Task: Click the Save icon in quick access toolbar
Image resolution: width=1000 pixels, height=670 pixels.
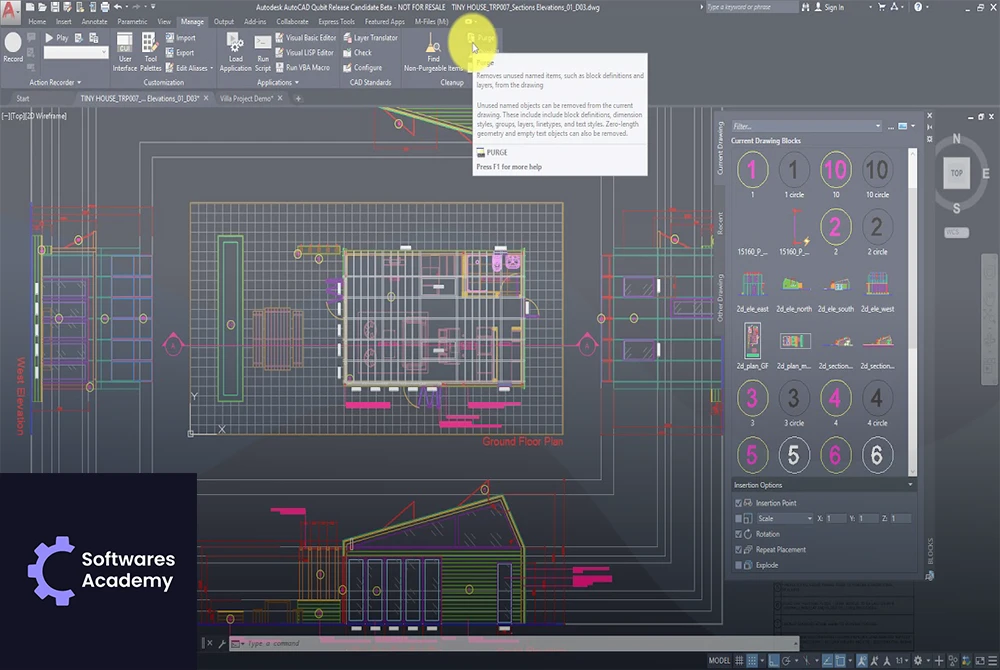Action: (55, 7)
